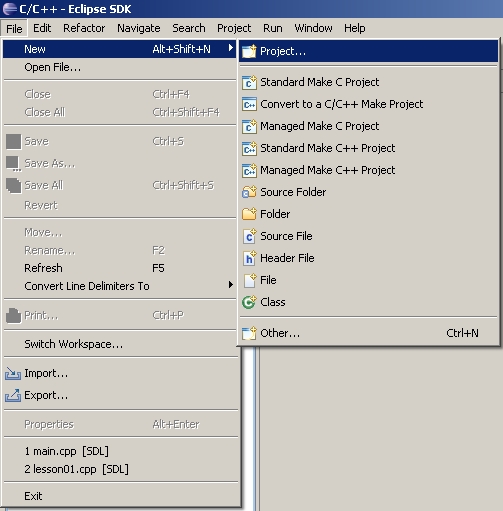
Task: Click the Source Folder icon
Action: click(249, 192)
